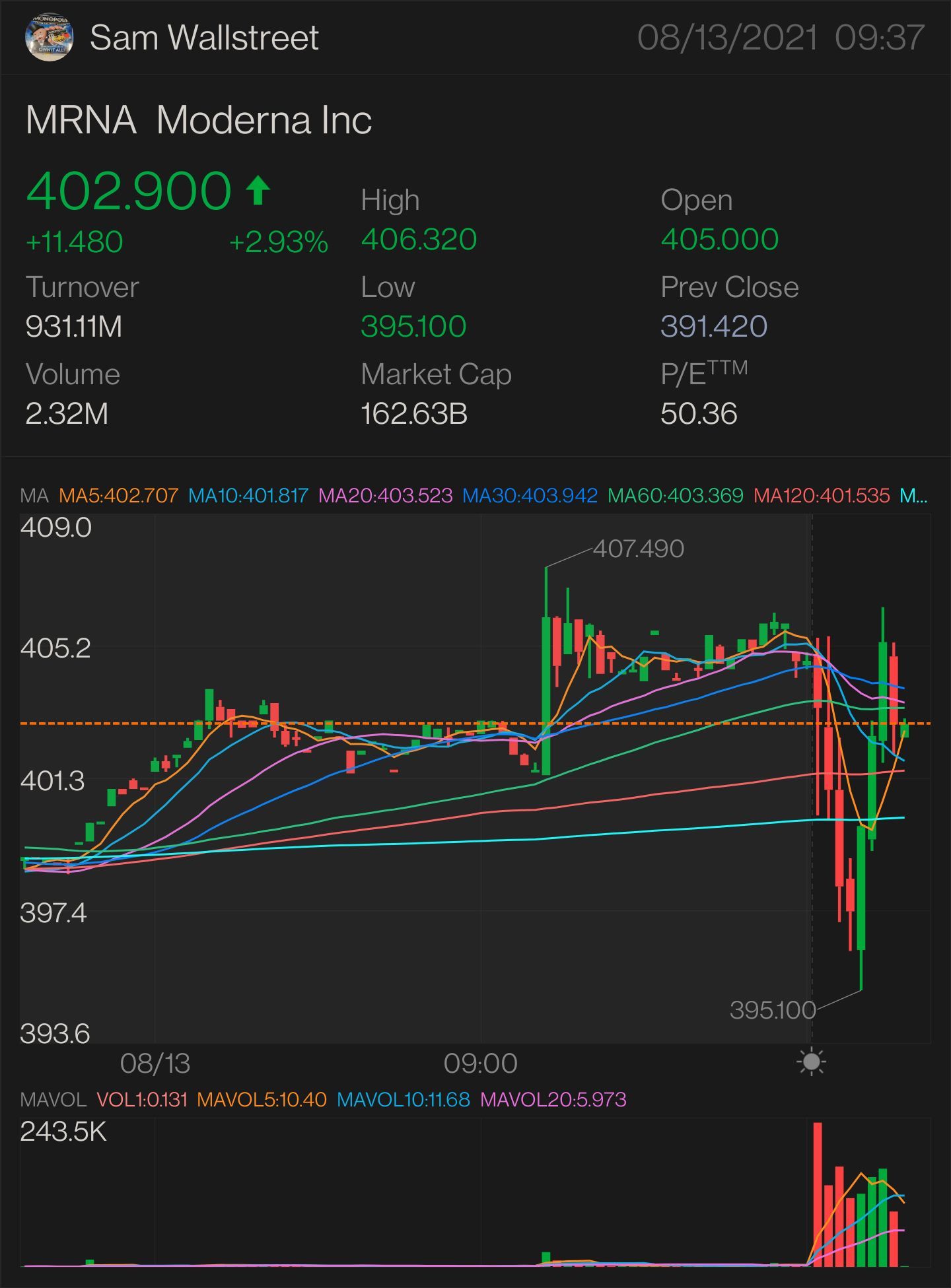
Task: Click the sun market-open marker icon
Action: pyautogui.click(x=812, y=1062)
